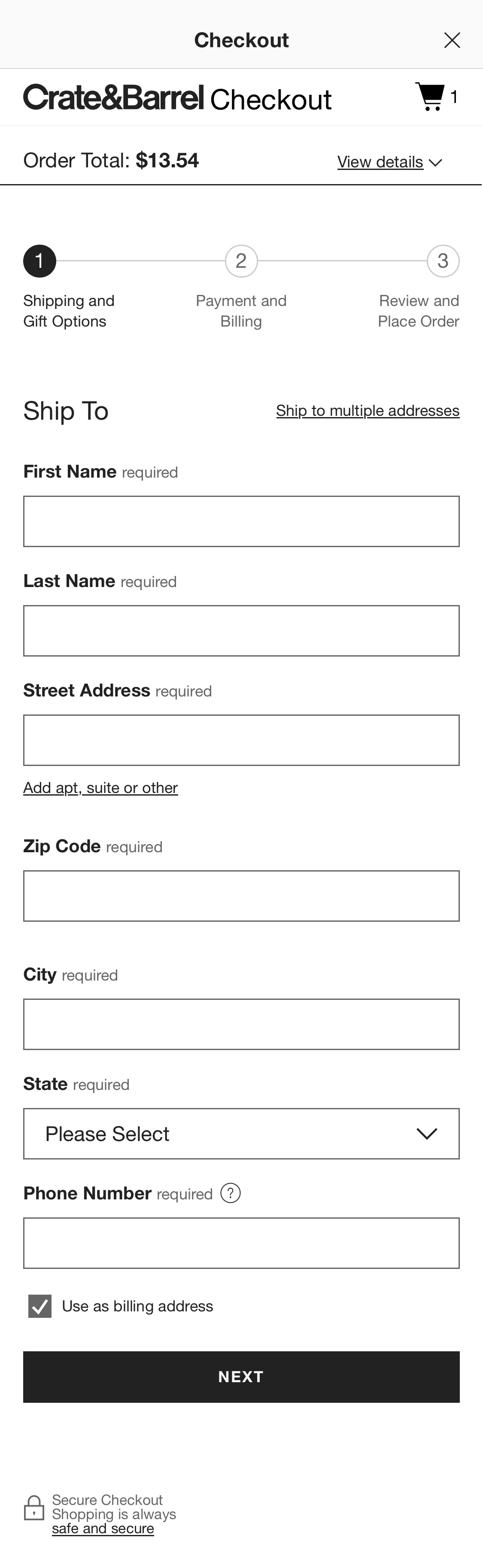Close the checkout overlay with the X
Image resolution: width=483 pixels, height=1568 pixels.
452,40
